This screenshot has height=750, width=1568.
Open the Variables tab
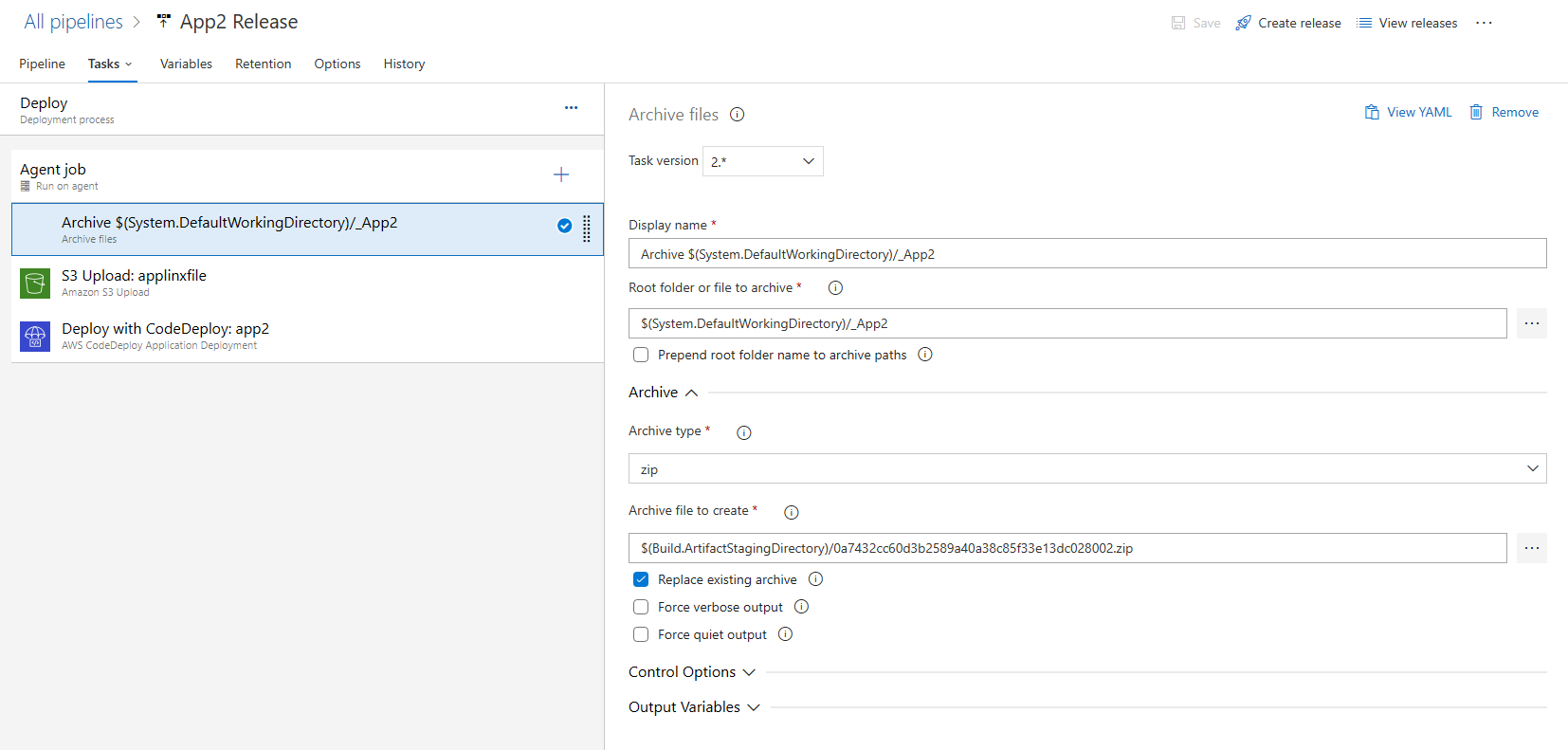(x=186, y=64)
